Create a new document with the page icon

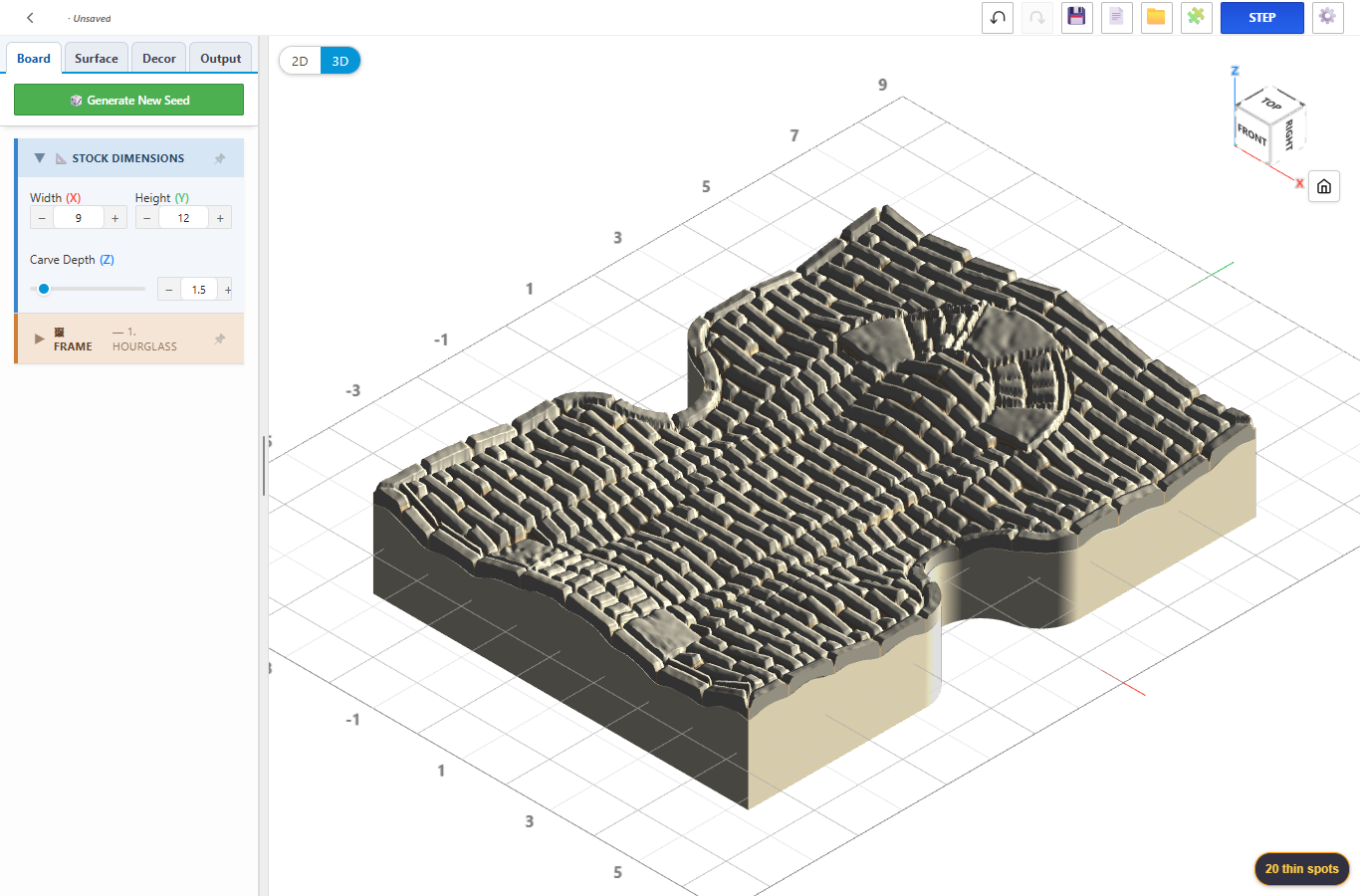1116,18
